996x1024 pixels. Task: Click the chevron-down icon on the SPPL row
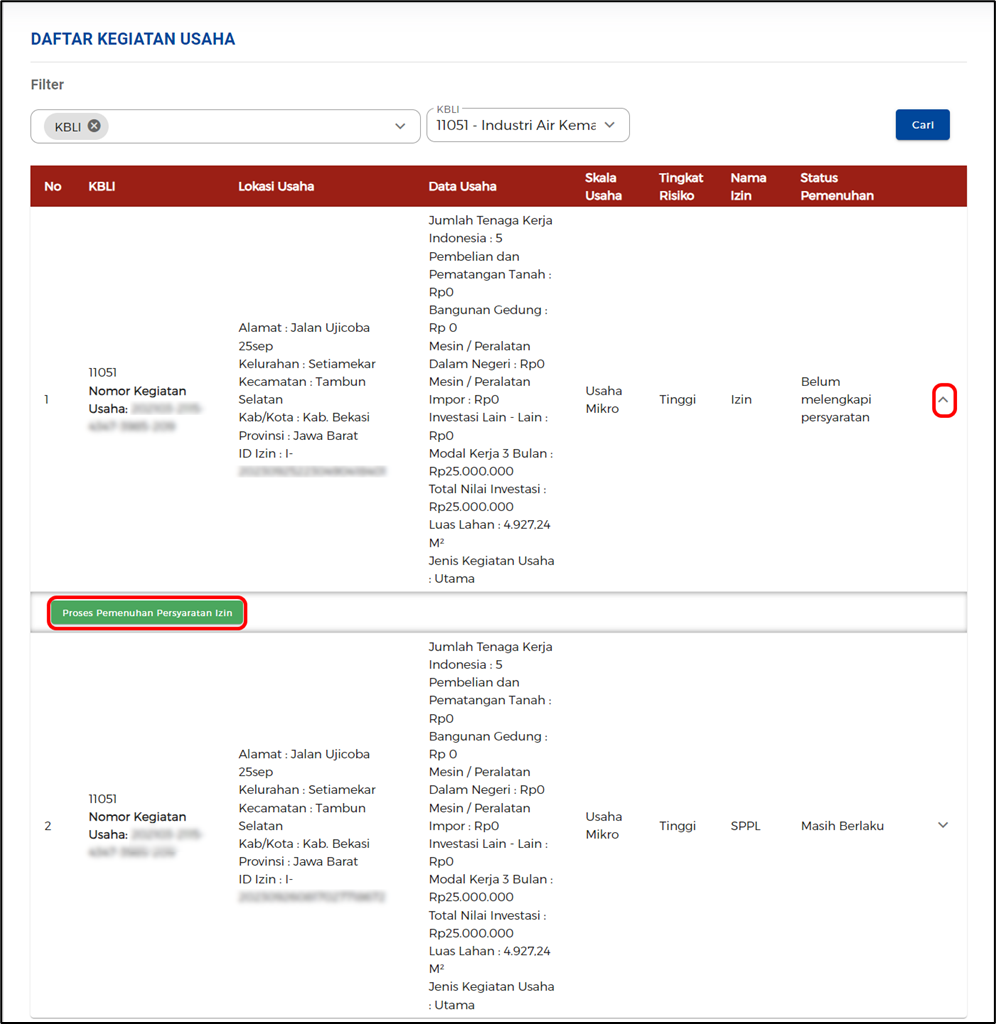click(941, 825)
